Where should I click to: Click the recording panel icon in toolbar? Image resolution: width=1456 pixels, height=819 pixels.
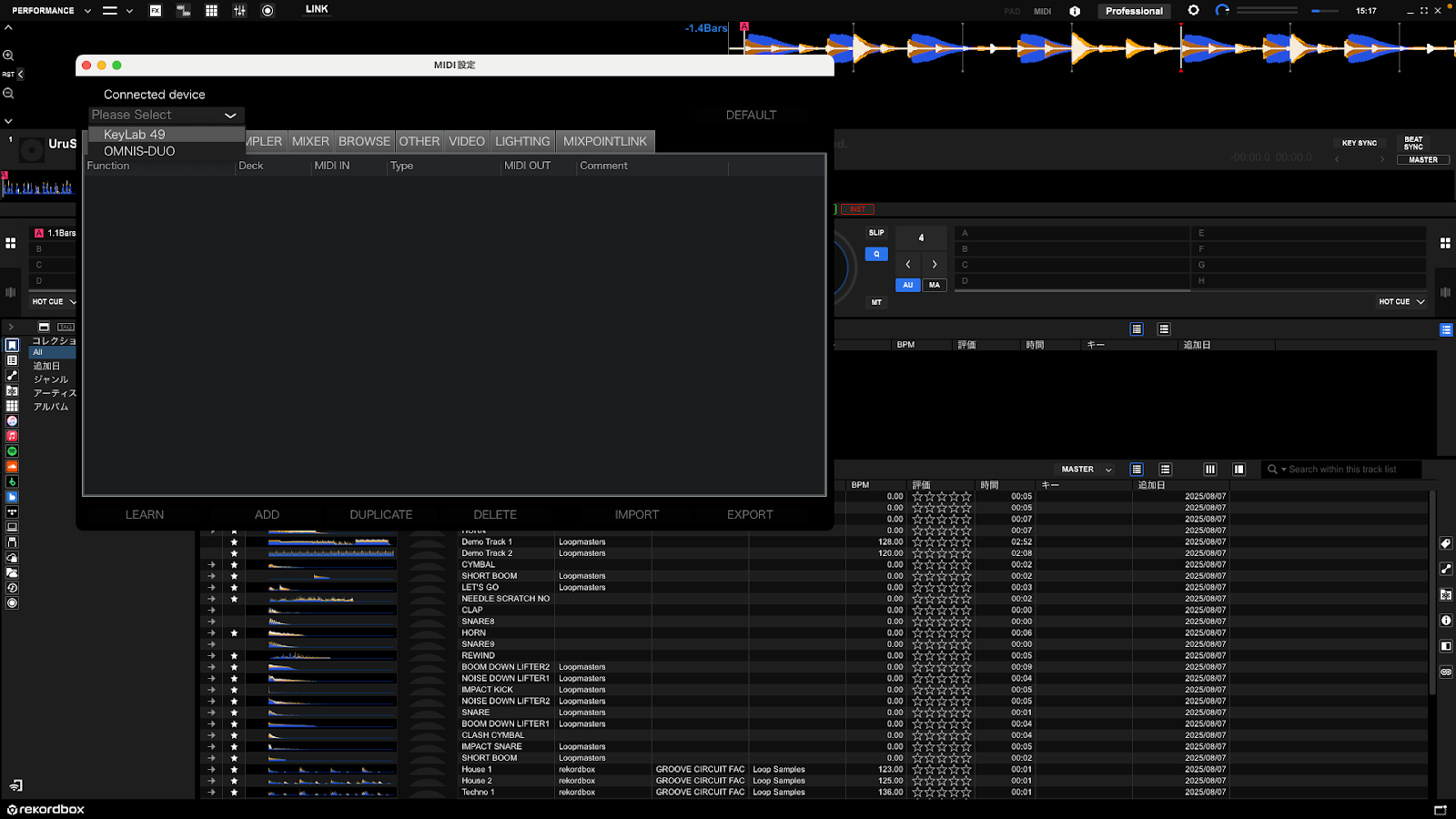pyautogui.click(x=268, y=11)
